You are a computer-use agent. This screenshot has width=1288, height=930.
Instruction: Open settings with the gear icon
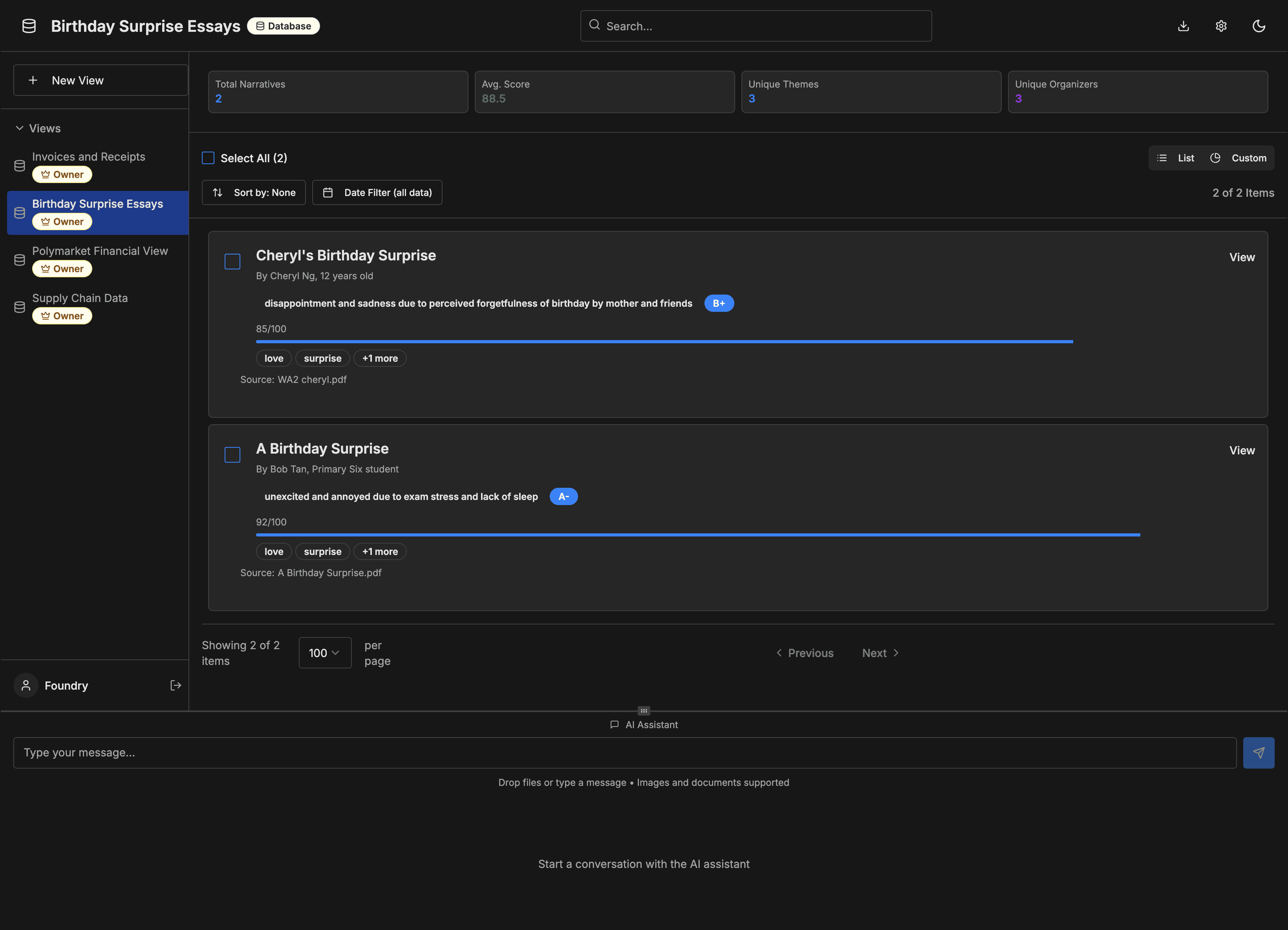point(1221,26)
